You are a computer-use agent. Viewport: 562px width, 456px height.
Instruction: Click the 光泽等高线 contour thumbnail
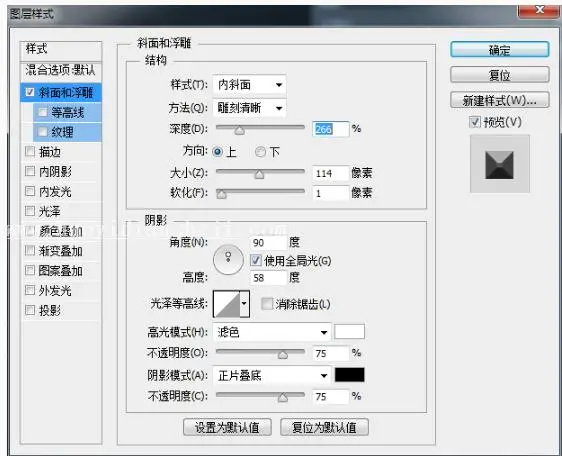coord(227,304)
